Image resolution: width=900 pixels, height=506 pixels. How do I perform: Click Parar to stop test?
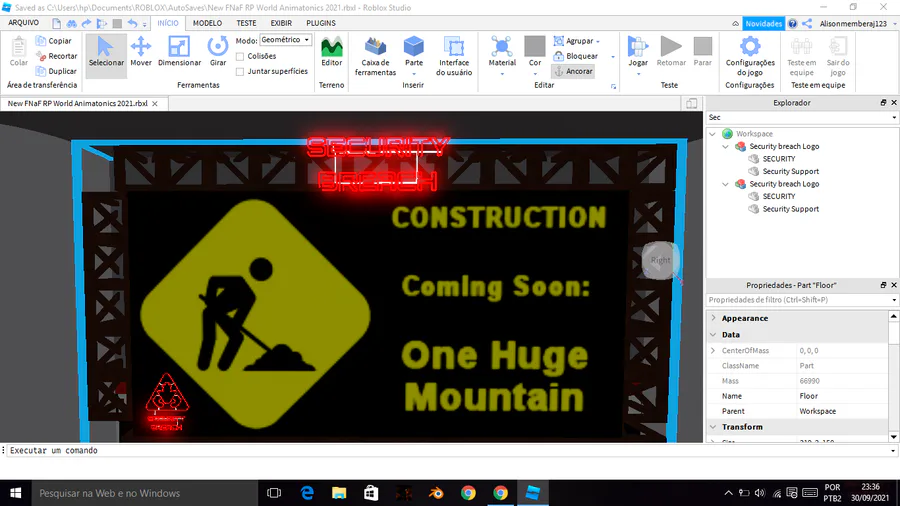click(x=703, y=52)
